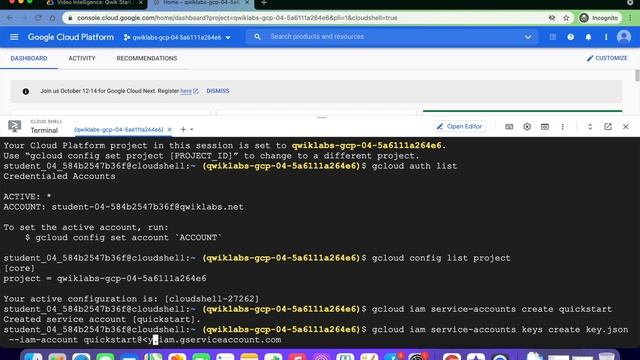Click the tracking protection eye icon in address bar

point(552,18)
